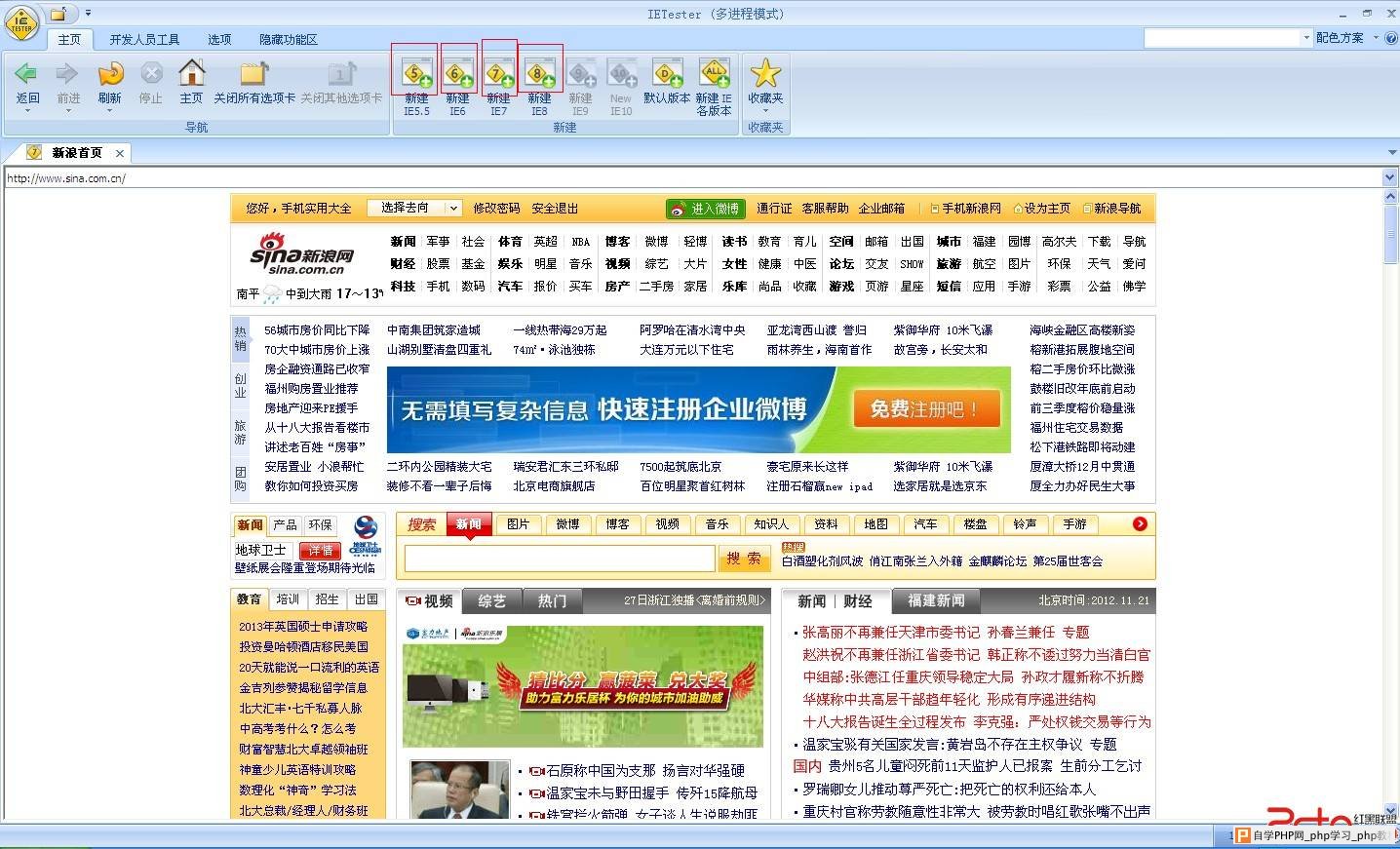
Task: Click the address bar URL field
Action: click(692, 178)
